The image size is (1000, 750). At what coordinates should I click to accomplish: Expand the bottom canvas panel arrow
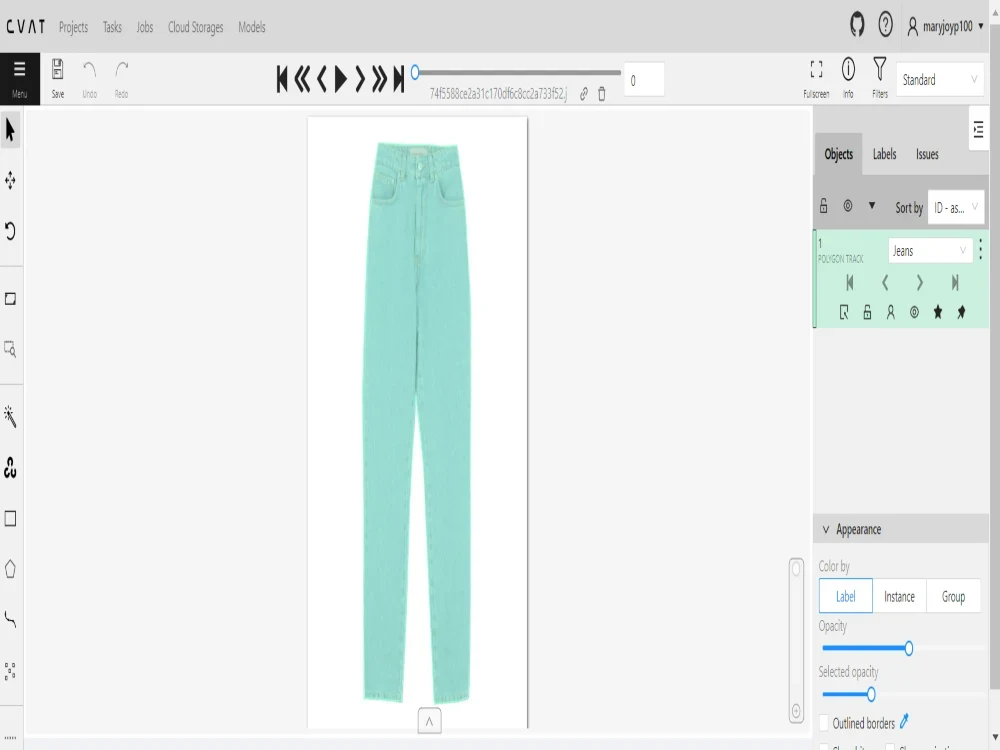pos(429,721)
